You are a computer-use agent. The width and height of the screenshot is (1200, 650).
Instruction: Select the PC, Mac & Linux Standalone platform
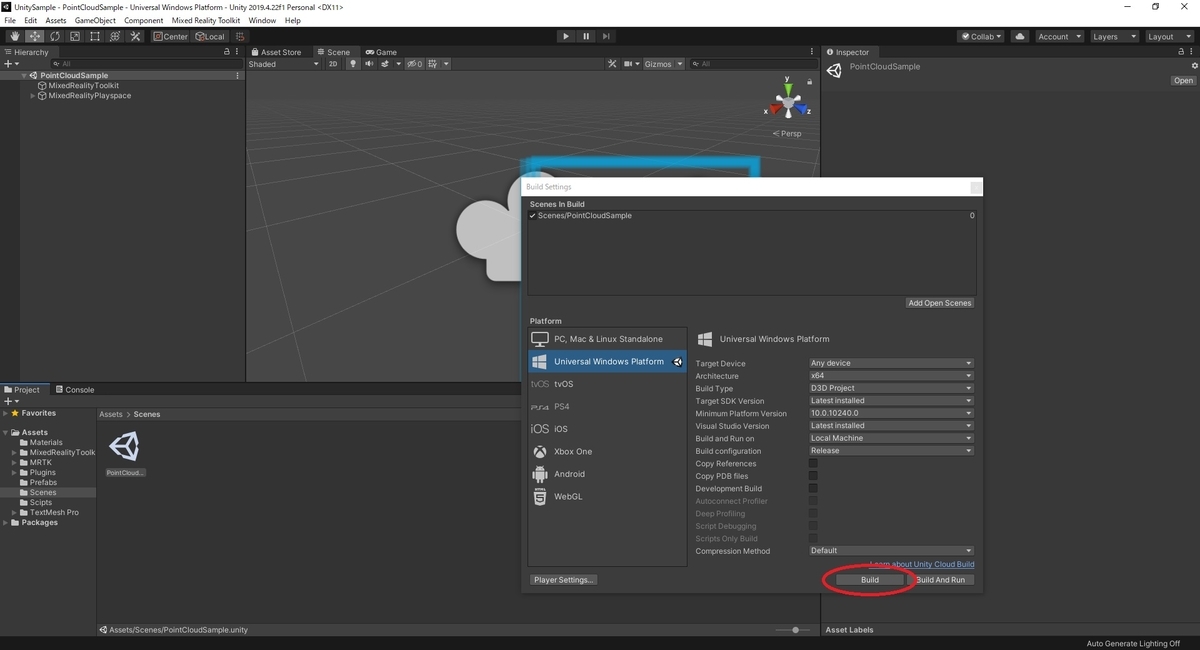[608, 339]
